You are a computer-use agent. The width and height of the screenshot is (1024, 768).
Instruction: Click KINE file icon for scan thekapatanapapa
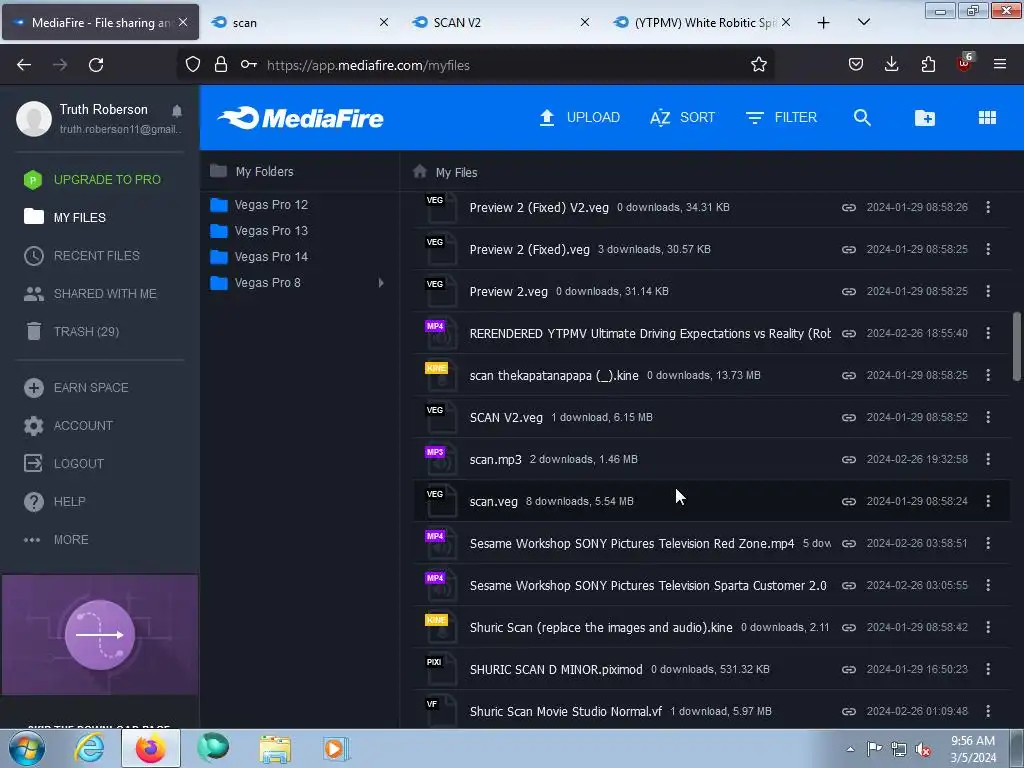pos(441,375)
